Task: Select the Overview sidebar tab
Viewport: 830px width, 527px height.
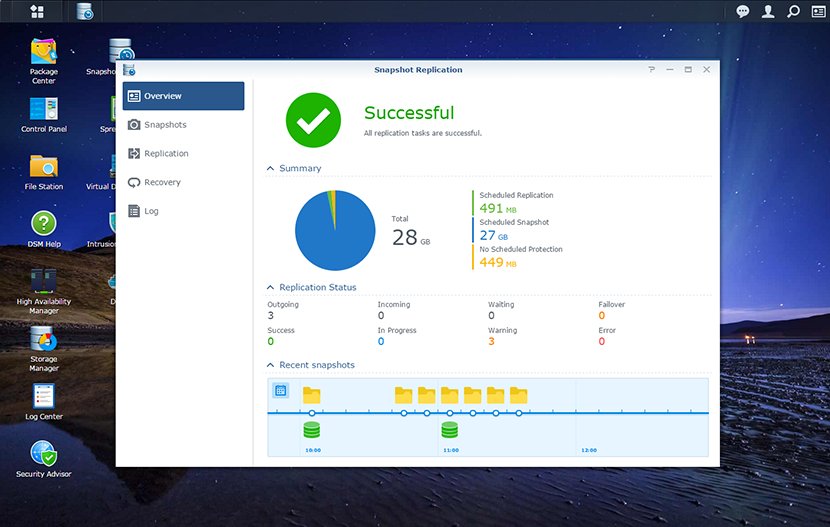Action: point(183,96)
